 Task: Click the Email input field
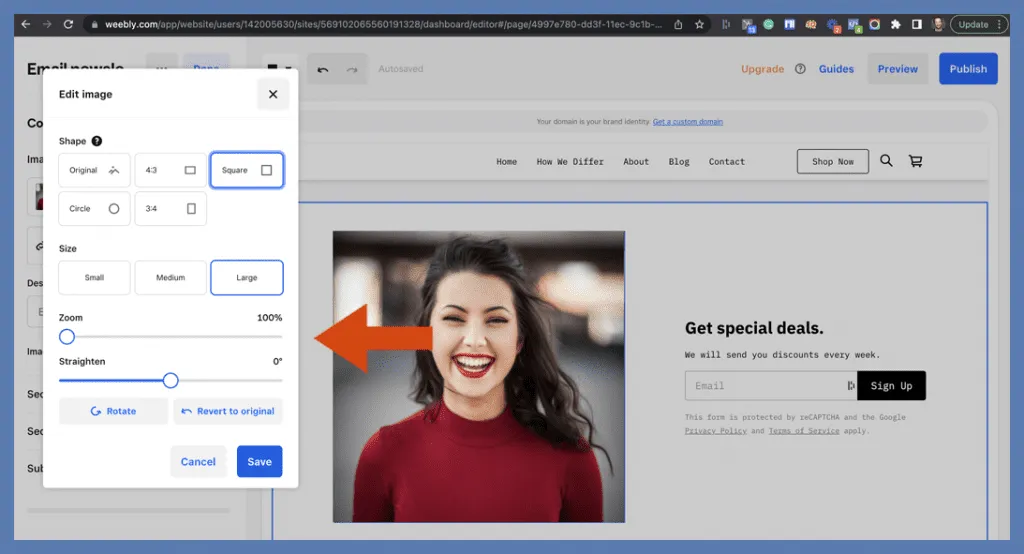coord(765,386)
